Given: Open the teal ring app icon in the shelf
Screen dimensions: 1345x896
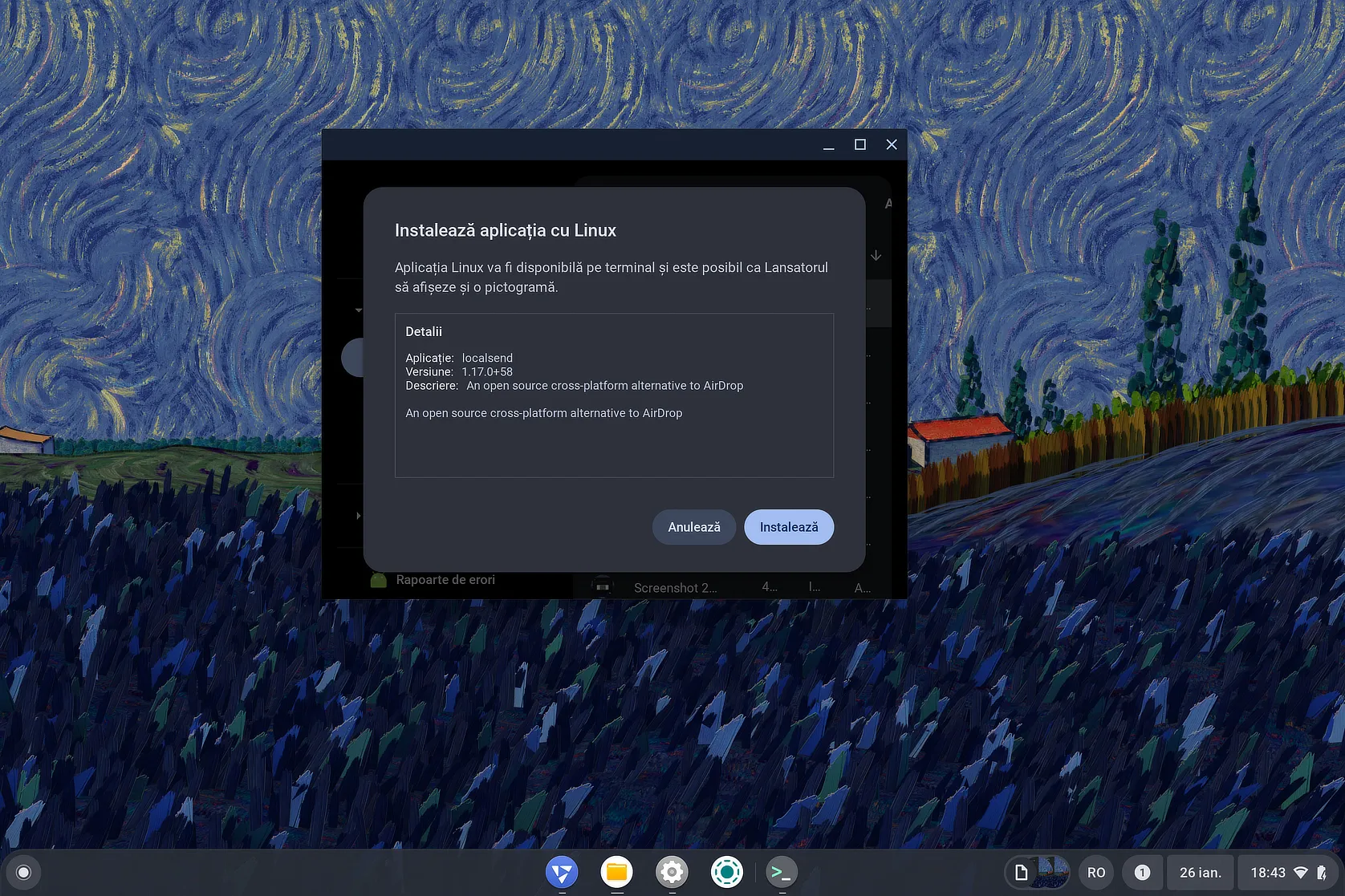Looking at the screenshot, I should tap(726, 872).
